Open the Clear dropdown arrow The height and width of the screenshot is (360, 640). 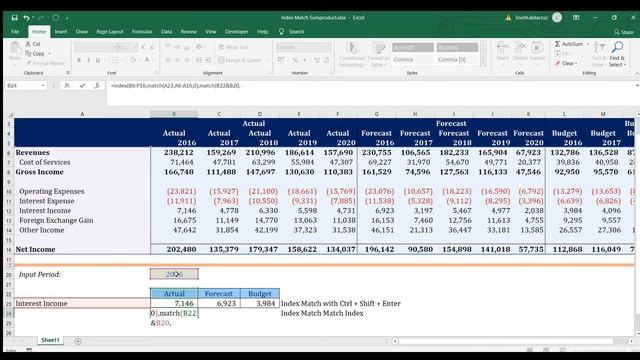(576, 63)
